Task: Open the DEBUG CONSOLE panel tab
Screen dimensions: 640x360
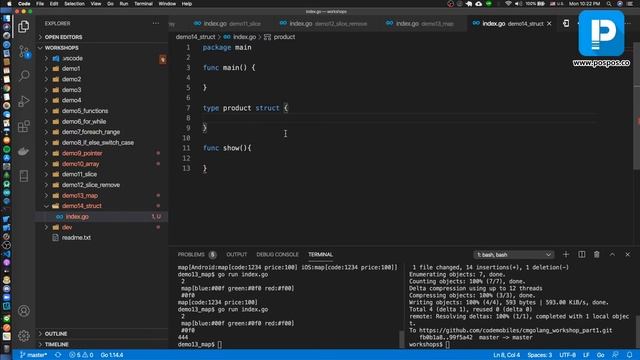Action: 278,255
